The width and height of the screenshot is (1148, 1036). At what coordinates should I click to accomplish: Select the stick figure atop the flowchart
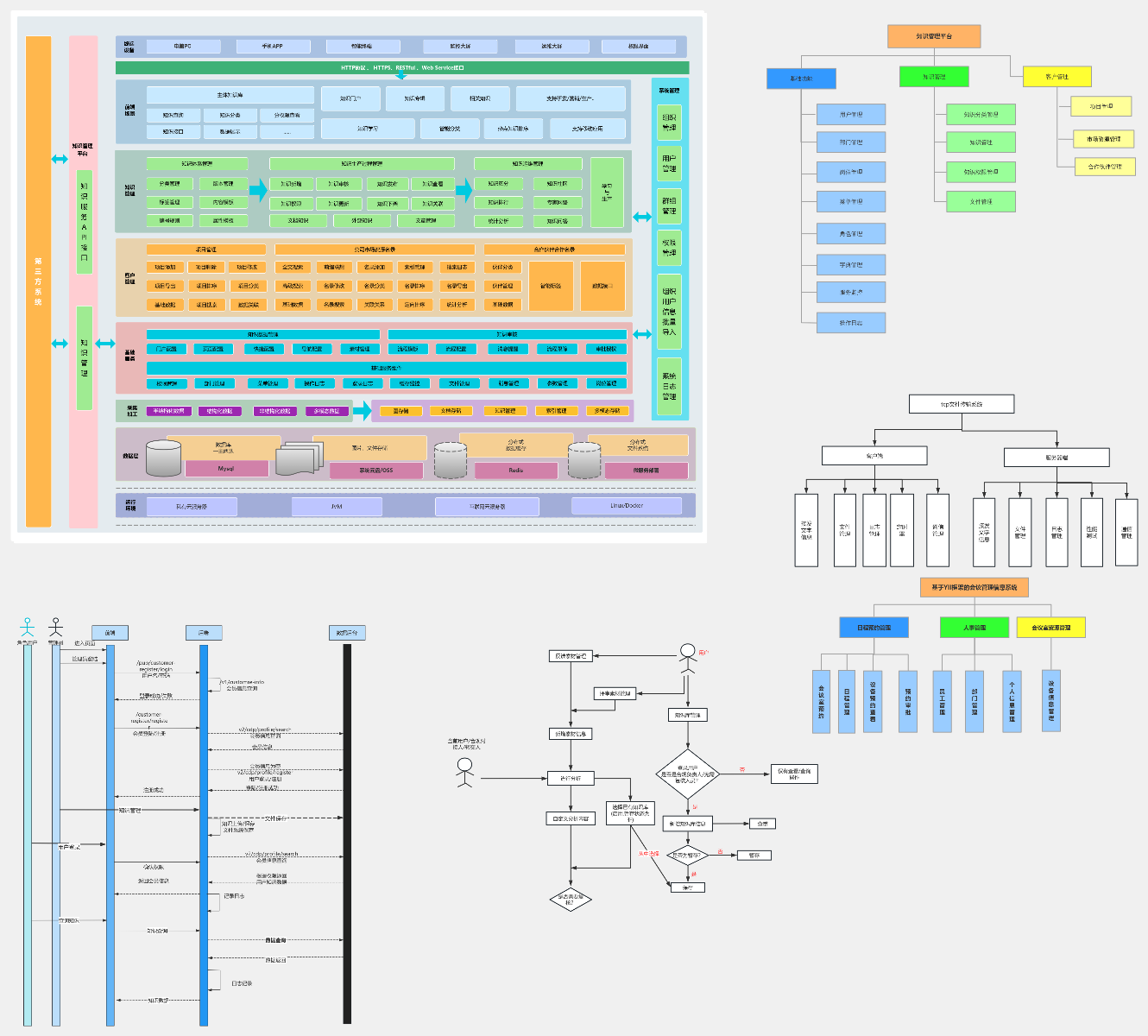(x=687, y=657)
